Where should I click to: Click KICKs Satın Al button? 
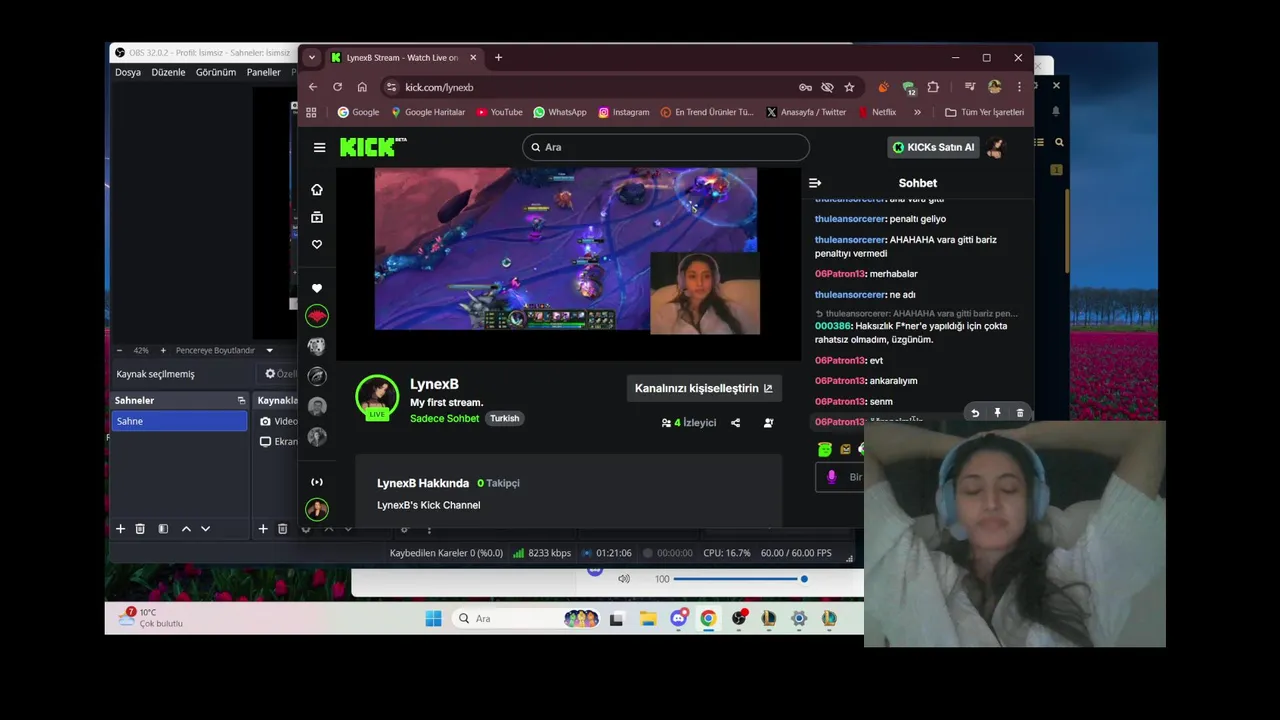pos(933,147)
